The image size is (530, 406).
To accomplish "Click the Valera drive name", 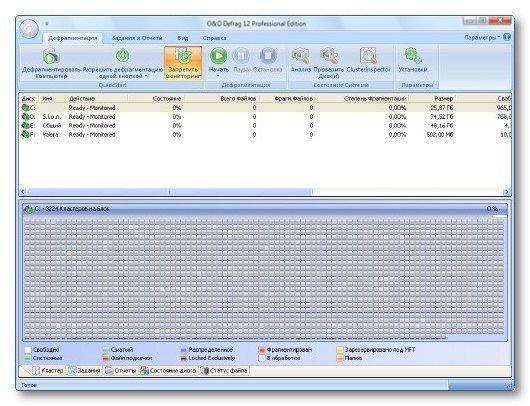I will pyautogui.click(x=50, y=135).
